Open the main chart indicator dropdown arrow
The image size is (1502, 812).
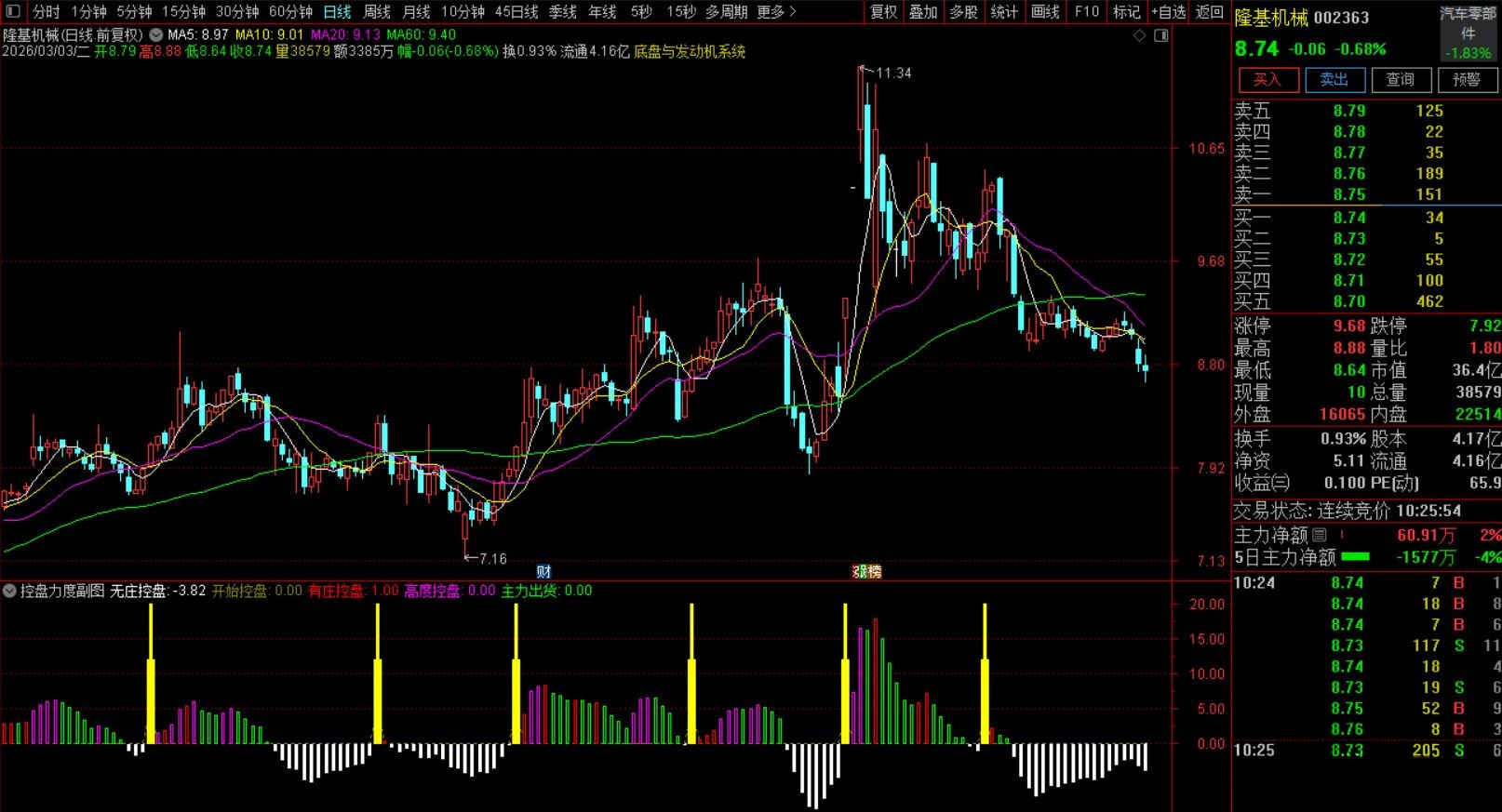156,35
